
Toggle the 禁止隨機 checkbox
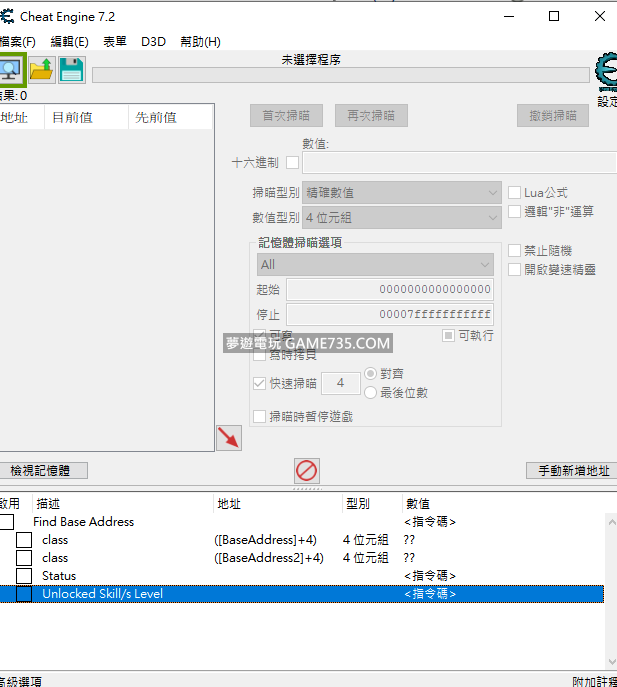pyautogui.click(x=514, y=251)
